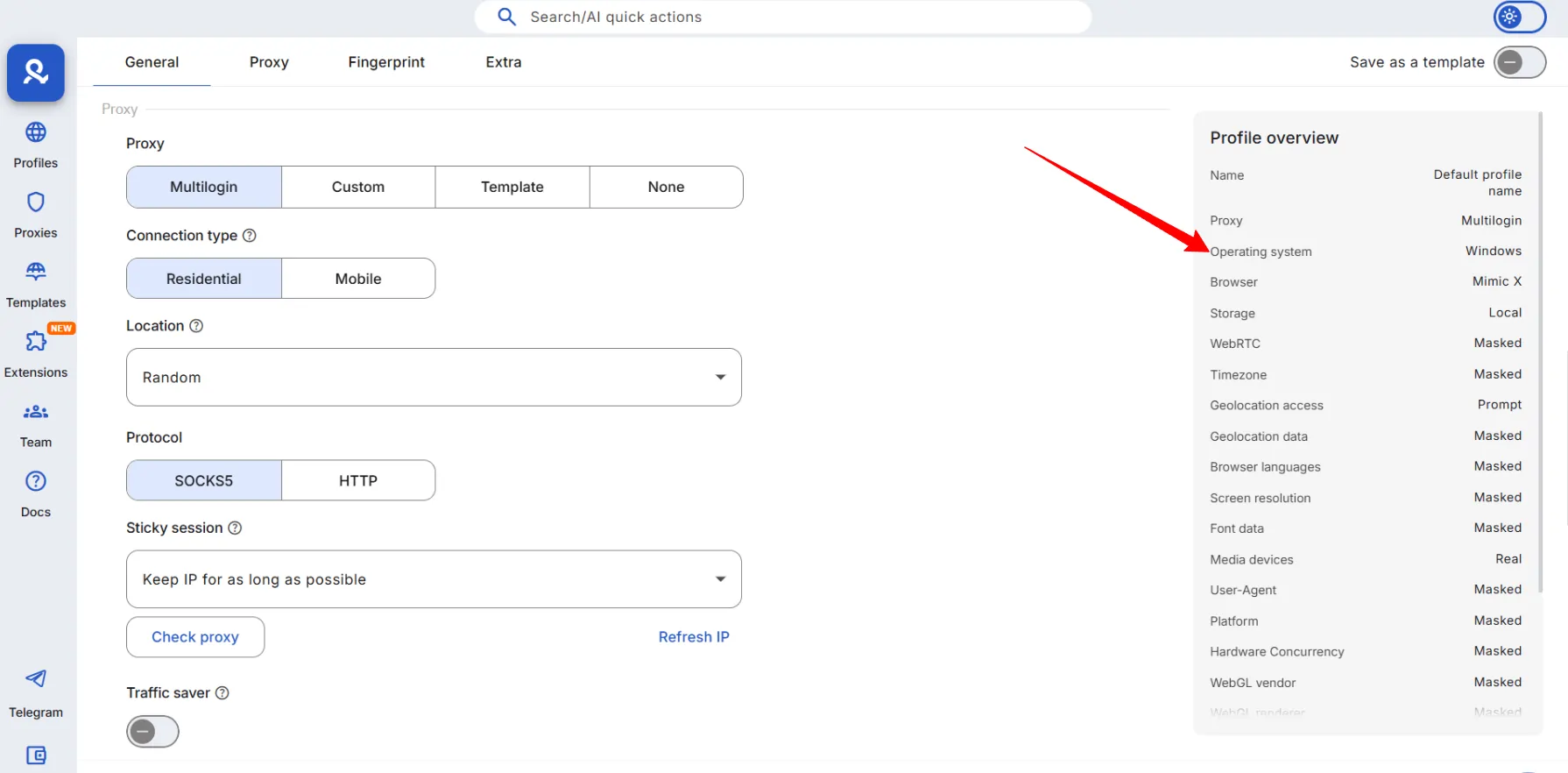Open the Templates icon in sidebar
Screen dimensions: 1568x773
[x=36, y=272]
